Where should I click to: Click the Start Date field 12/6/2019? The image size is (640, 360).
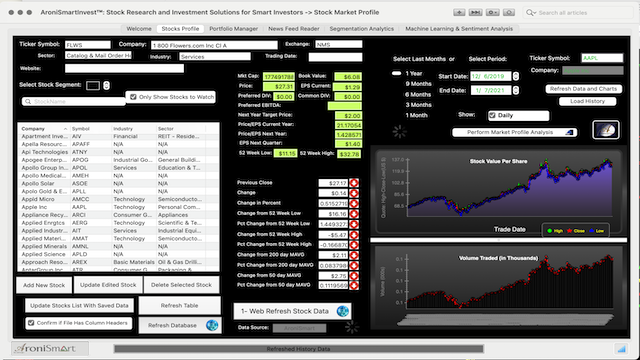[491, 76]
